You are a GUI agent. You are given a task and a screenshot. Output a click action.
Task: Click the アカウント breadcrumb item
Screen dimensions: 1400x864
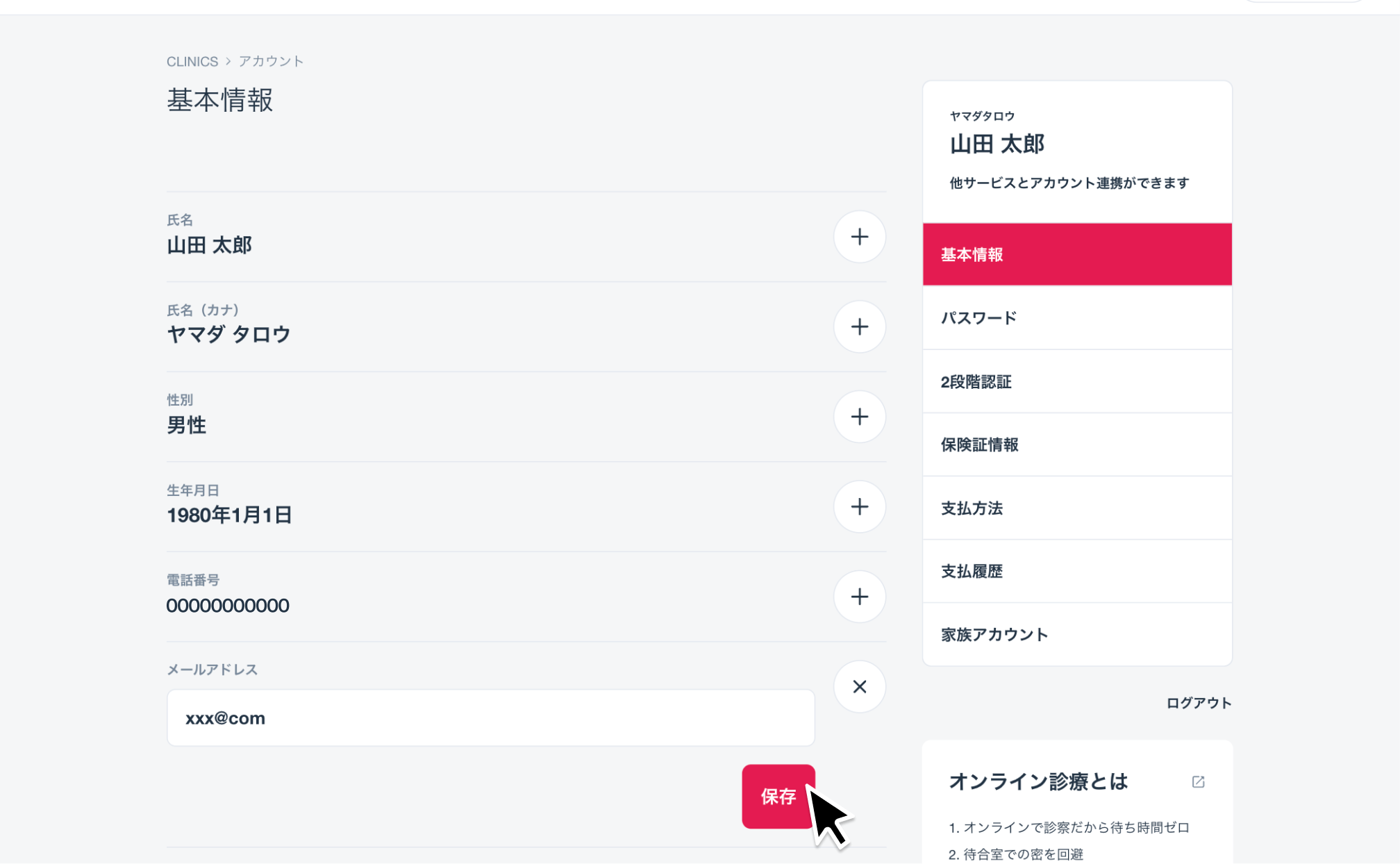271,62
